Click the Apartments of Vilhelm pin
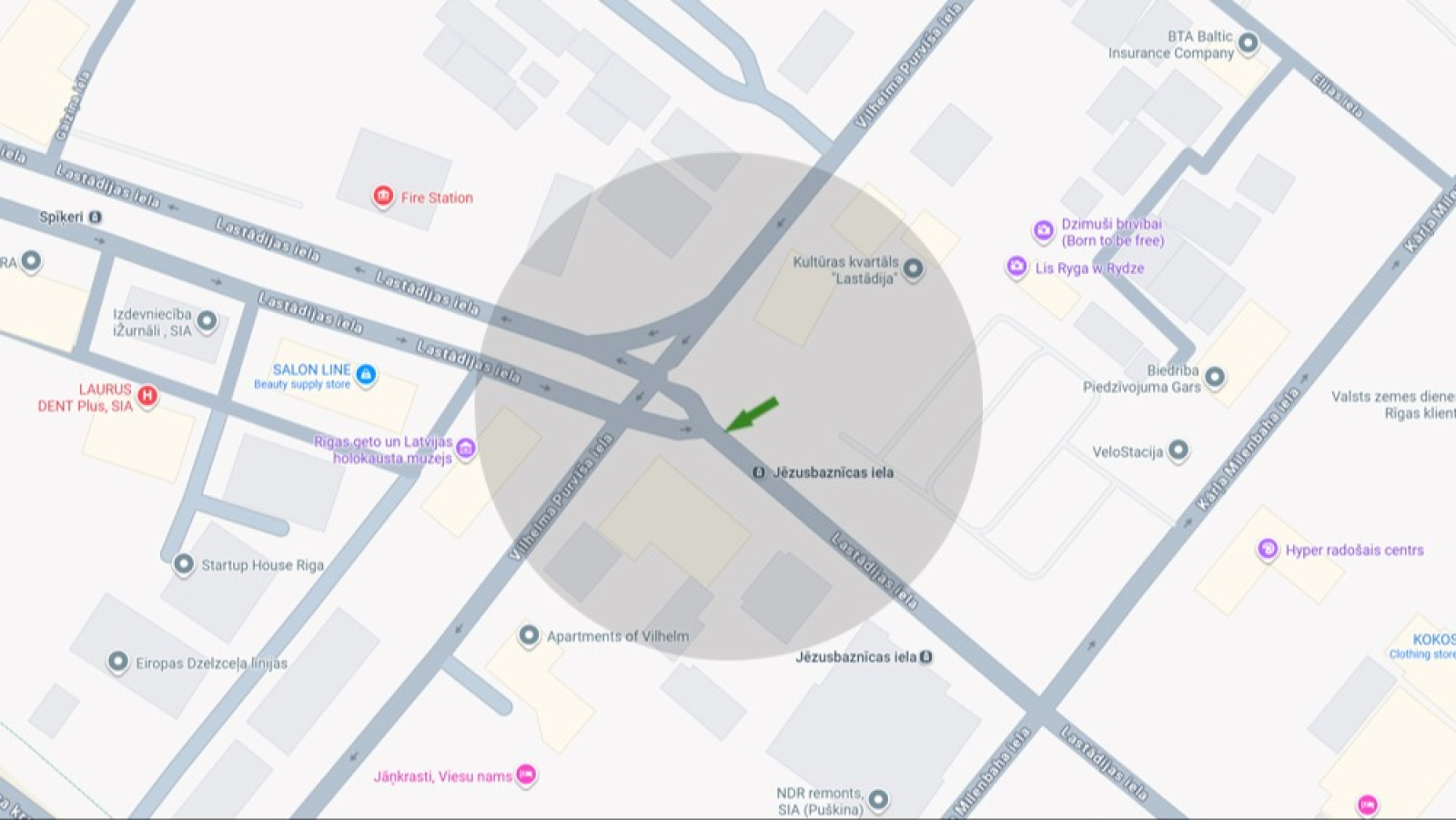The height and width of the screenshot is (820, 1456). tap(529, 635)
